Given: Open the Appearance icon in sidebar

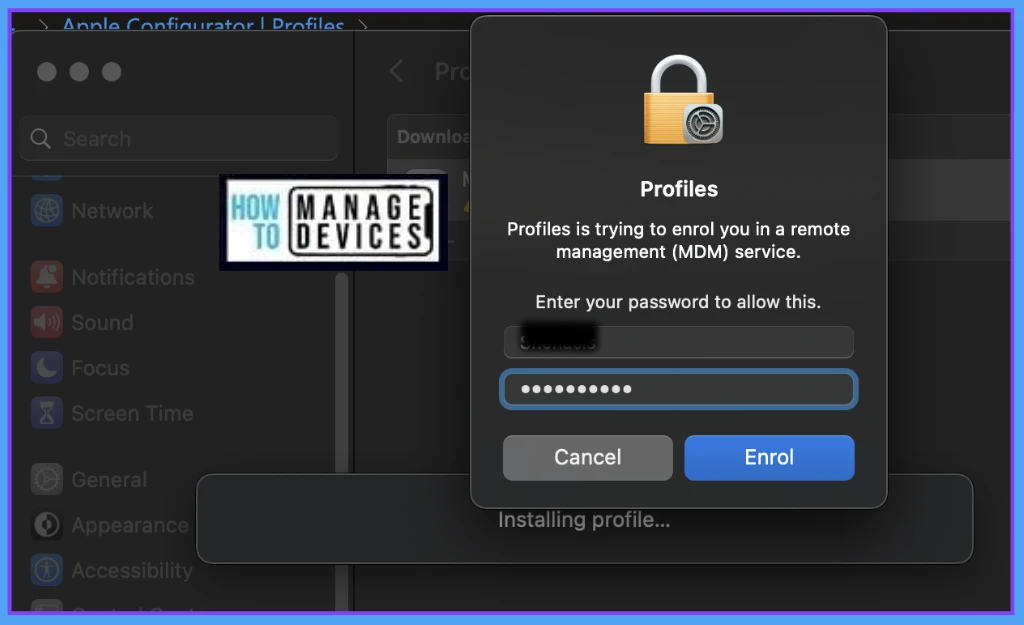Looking at the screenshot, I should 46,524.
